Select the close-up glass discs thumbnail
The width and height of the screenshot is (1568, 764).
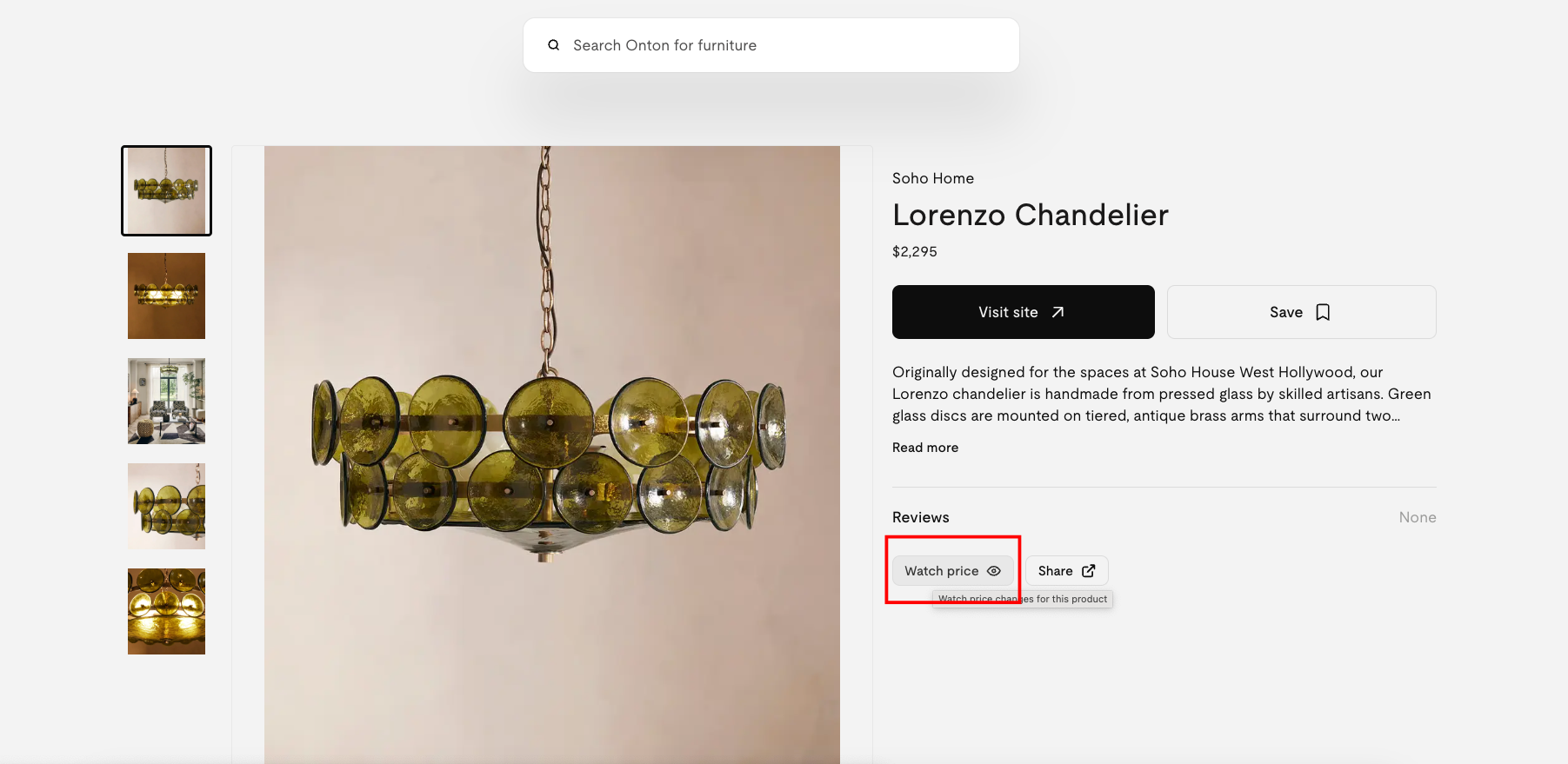pyautogui.click(x=166, y=506)
